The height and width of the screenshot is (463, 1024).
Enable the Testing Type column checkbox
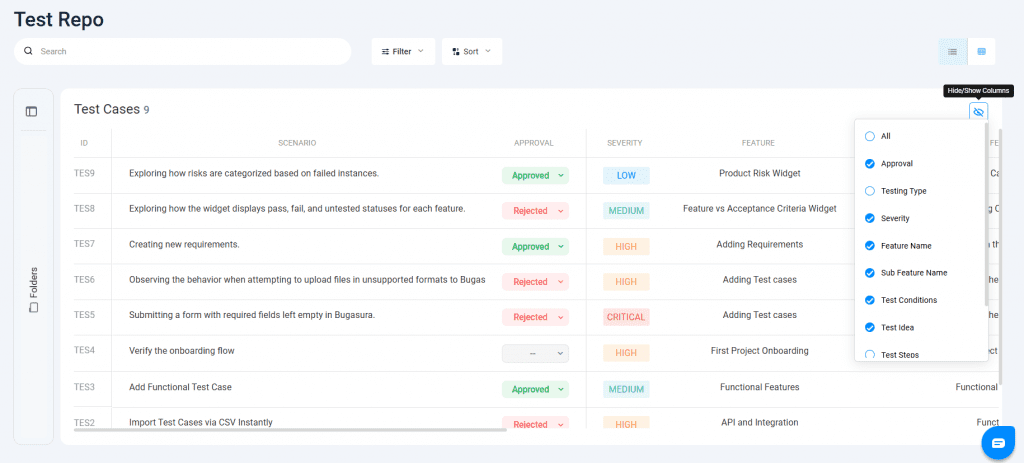tap(869, 191)
